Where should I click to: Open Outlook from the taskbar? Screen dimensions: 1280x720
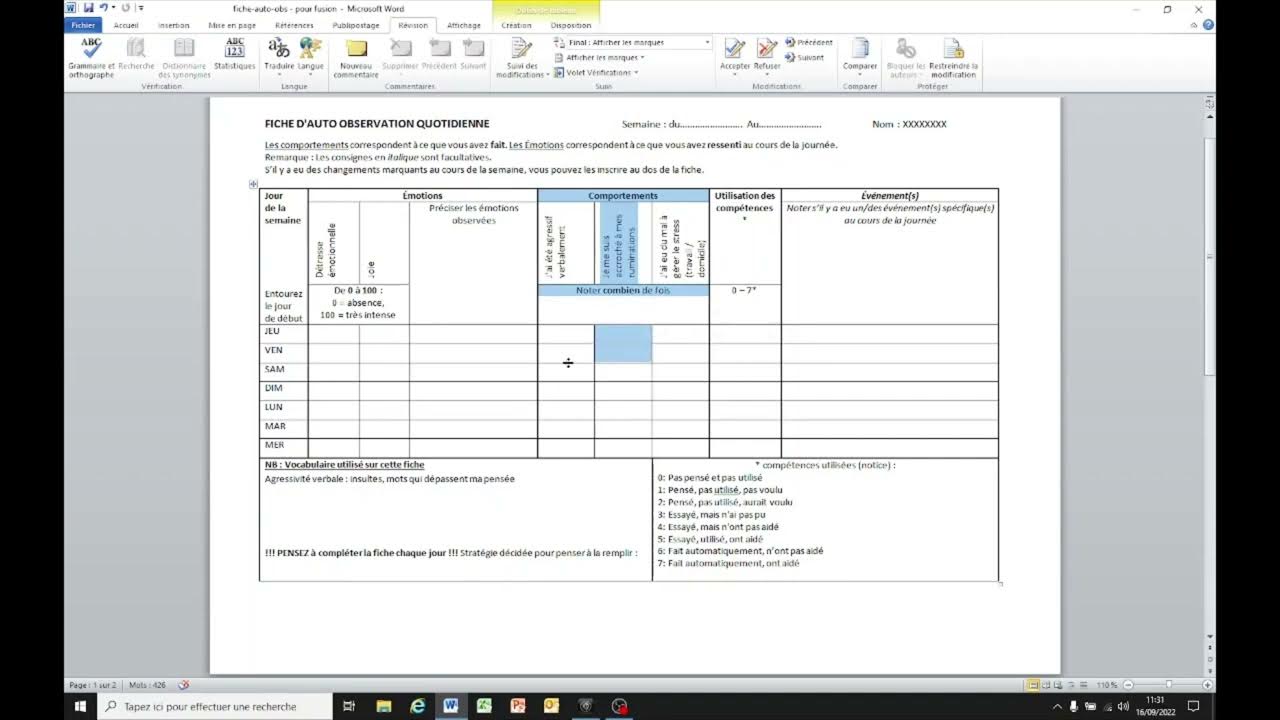pos(551,706)
